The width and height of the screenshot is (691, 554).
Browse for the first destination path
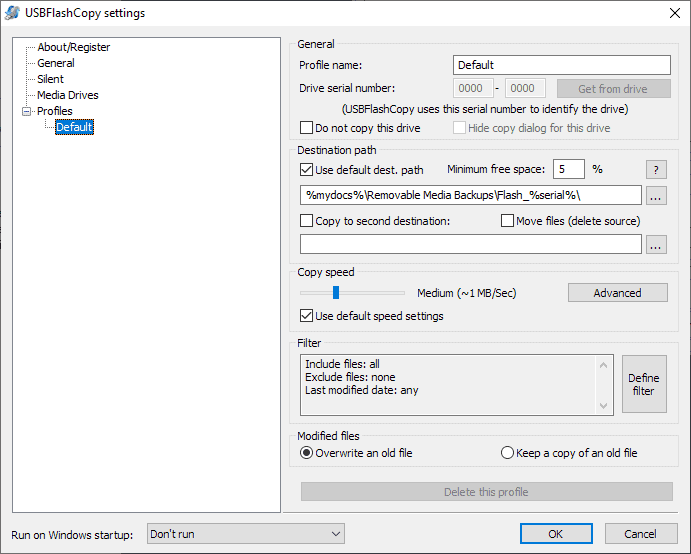pyautogui.click(x=656, y=195)
